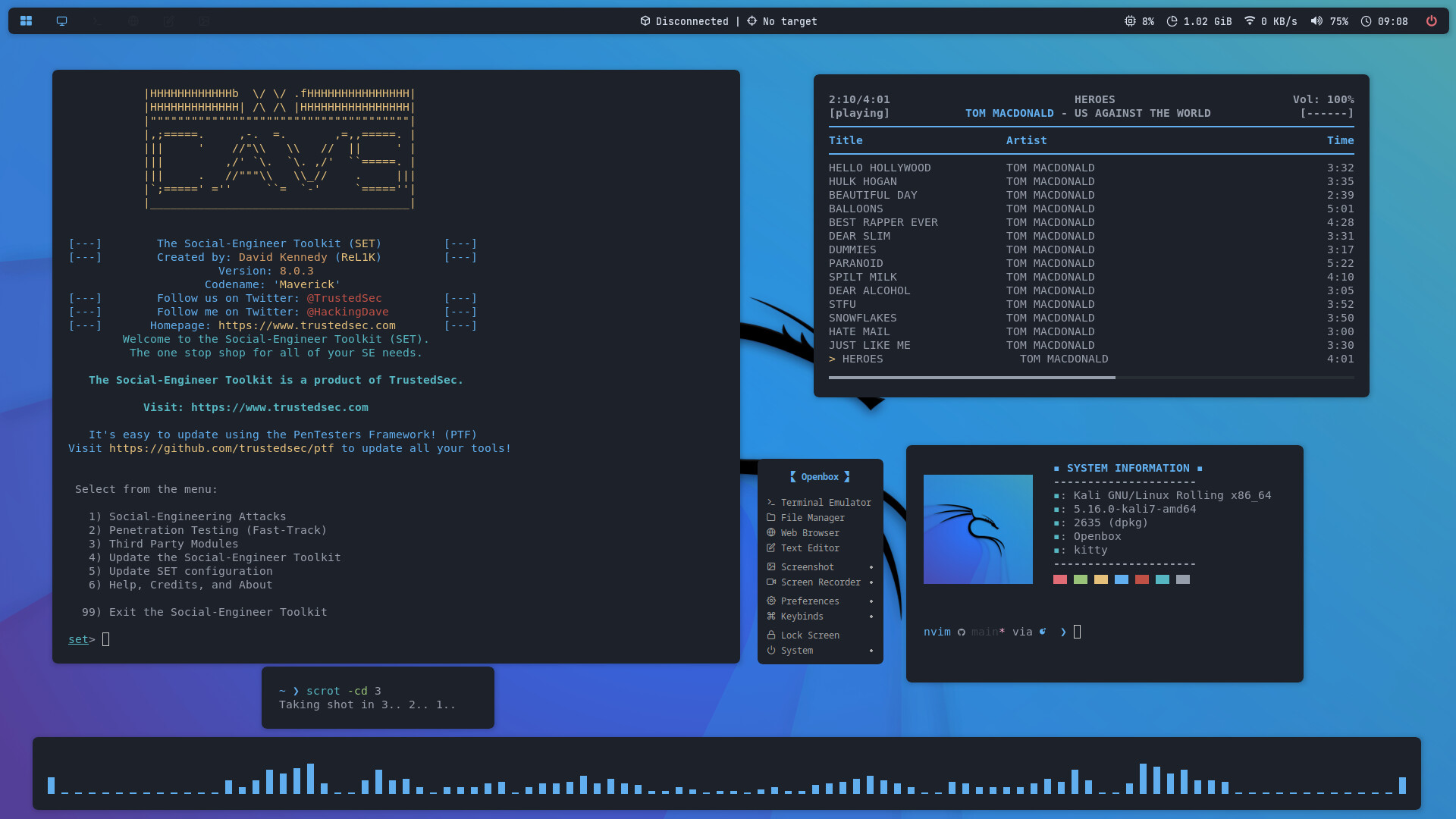Select PARANOID track in playlist

[x=1091, y=263]
